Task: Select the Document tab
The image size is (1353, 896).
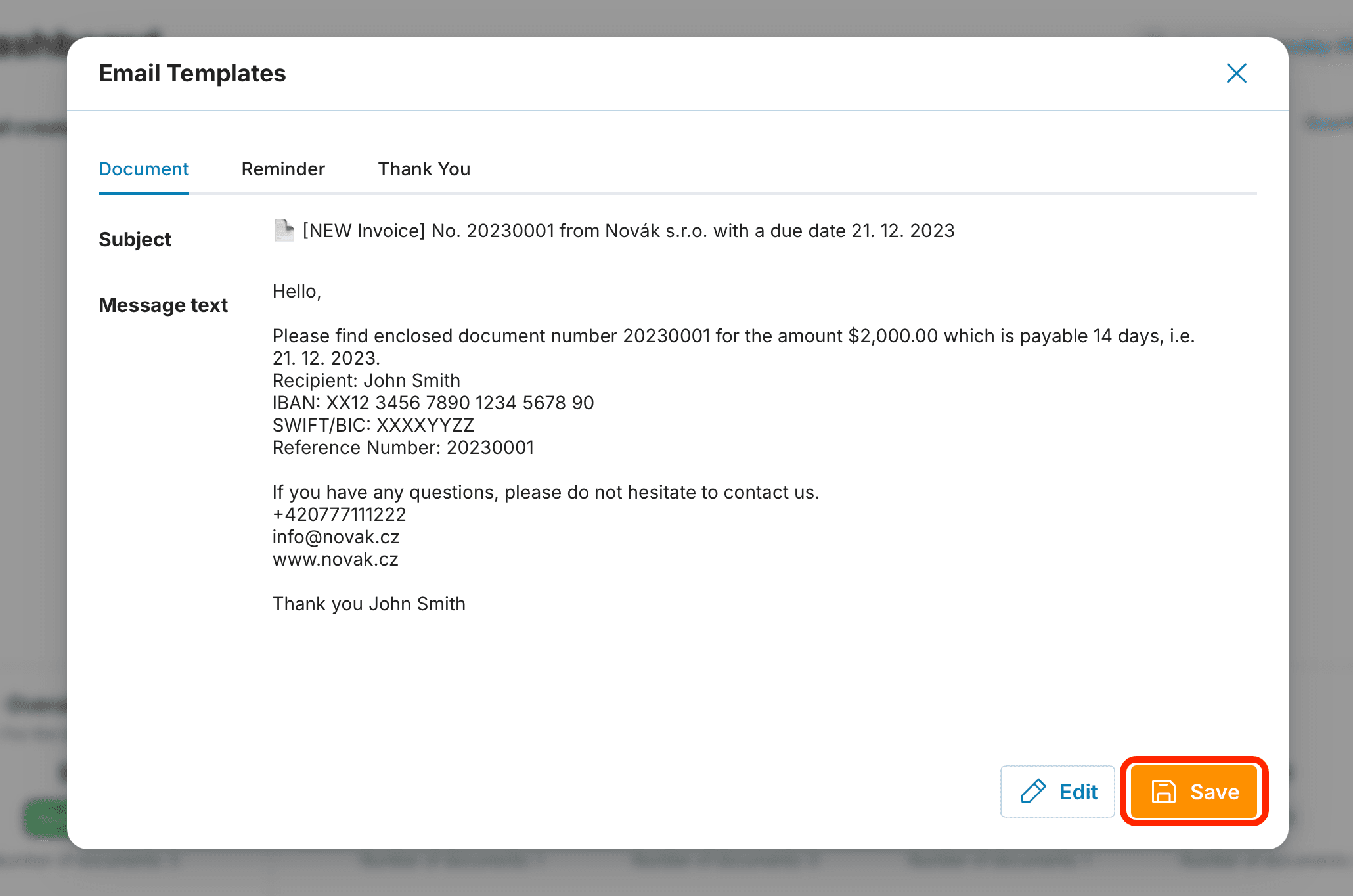Action: (143, 169)
